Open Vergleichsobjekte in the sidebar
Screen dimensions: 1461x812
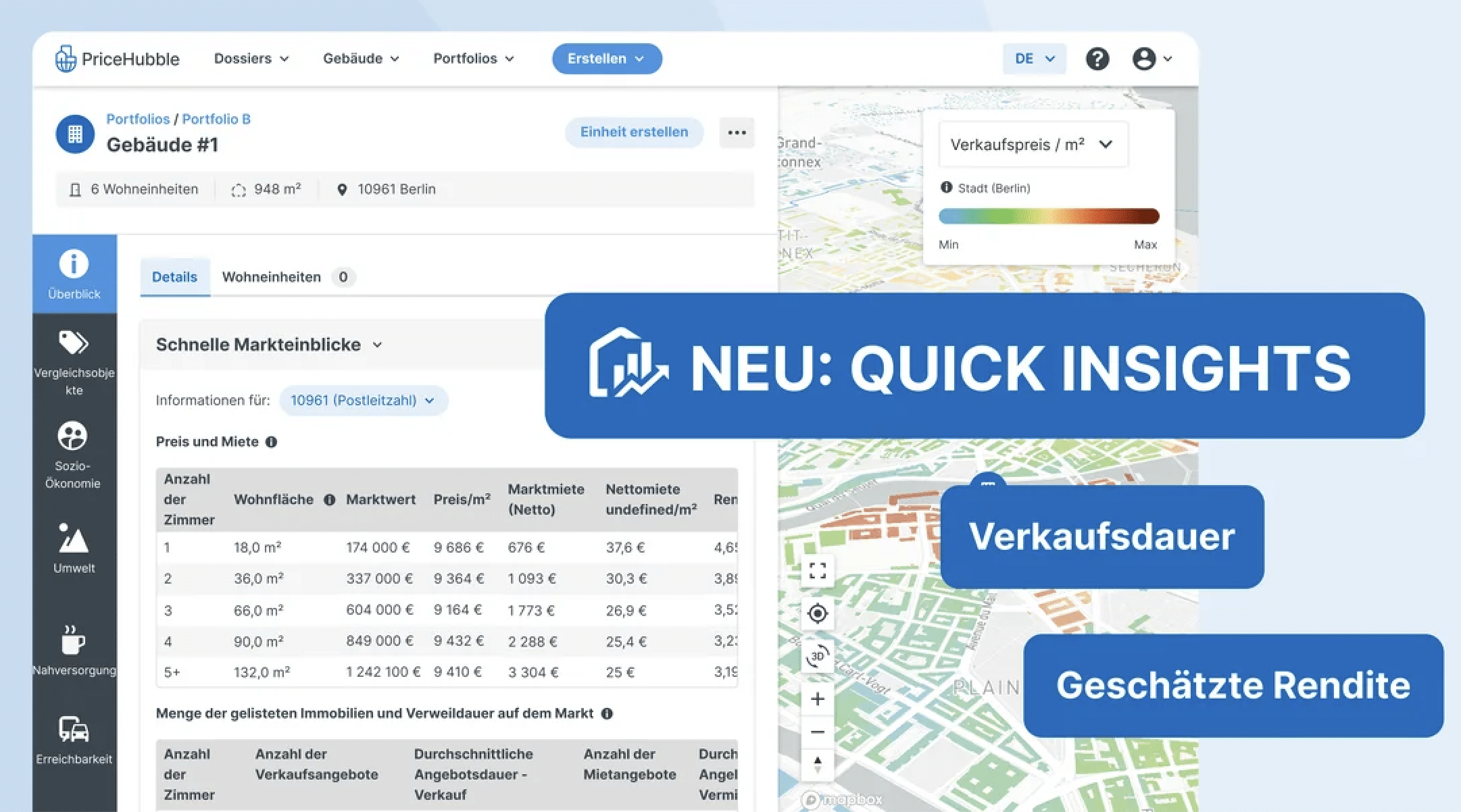74,363
